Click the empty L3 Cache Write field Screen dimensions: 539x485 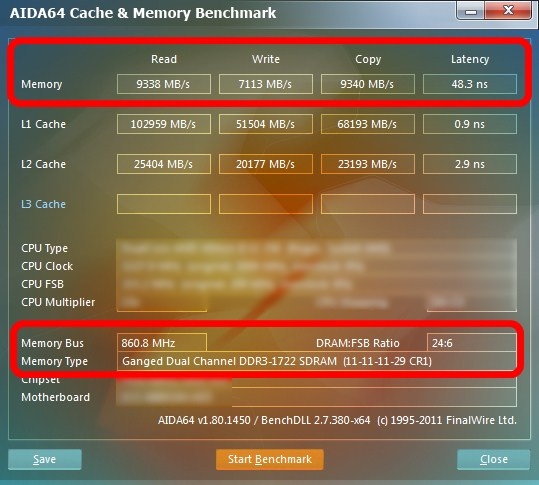coord(266,204)
